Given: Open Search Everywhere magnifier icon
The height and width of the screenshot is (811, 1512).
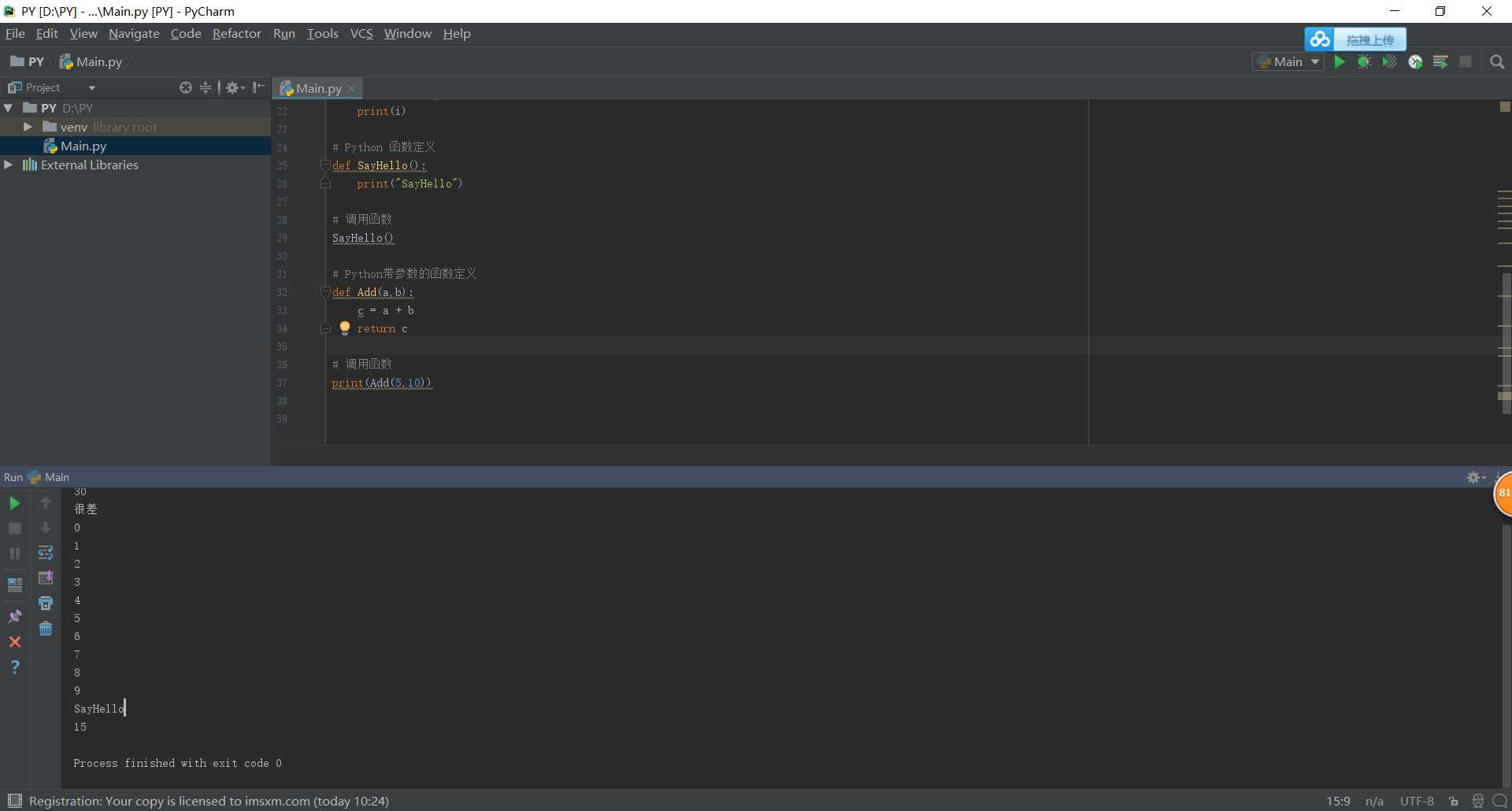Looking at the screenshot, I should [x=1497, y=62].
